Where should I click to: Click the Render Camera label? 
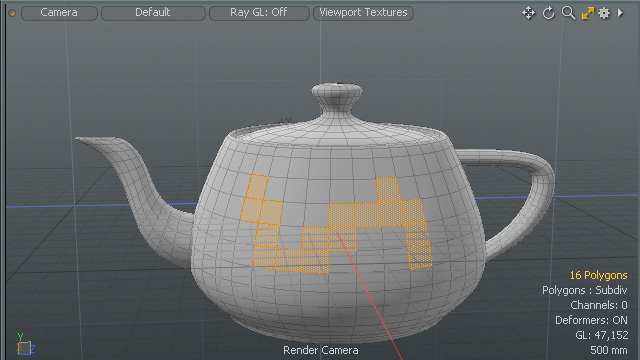click(321, 350)
